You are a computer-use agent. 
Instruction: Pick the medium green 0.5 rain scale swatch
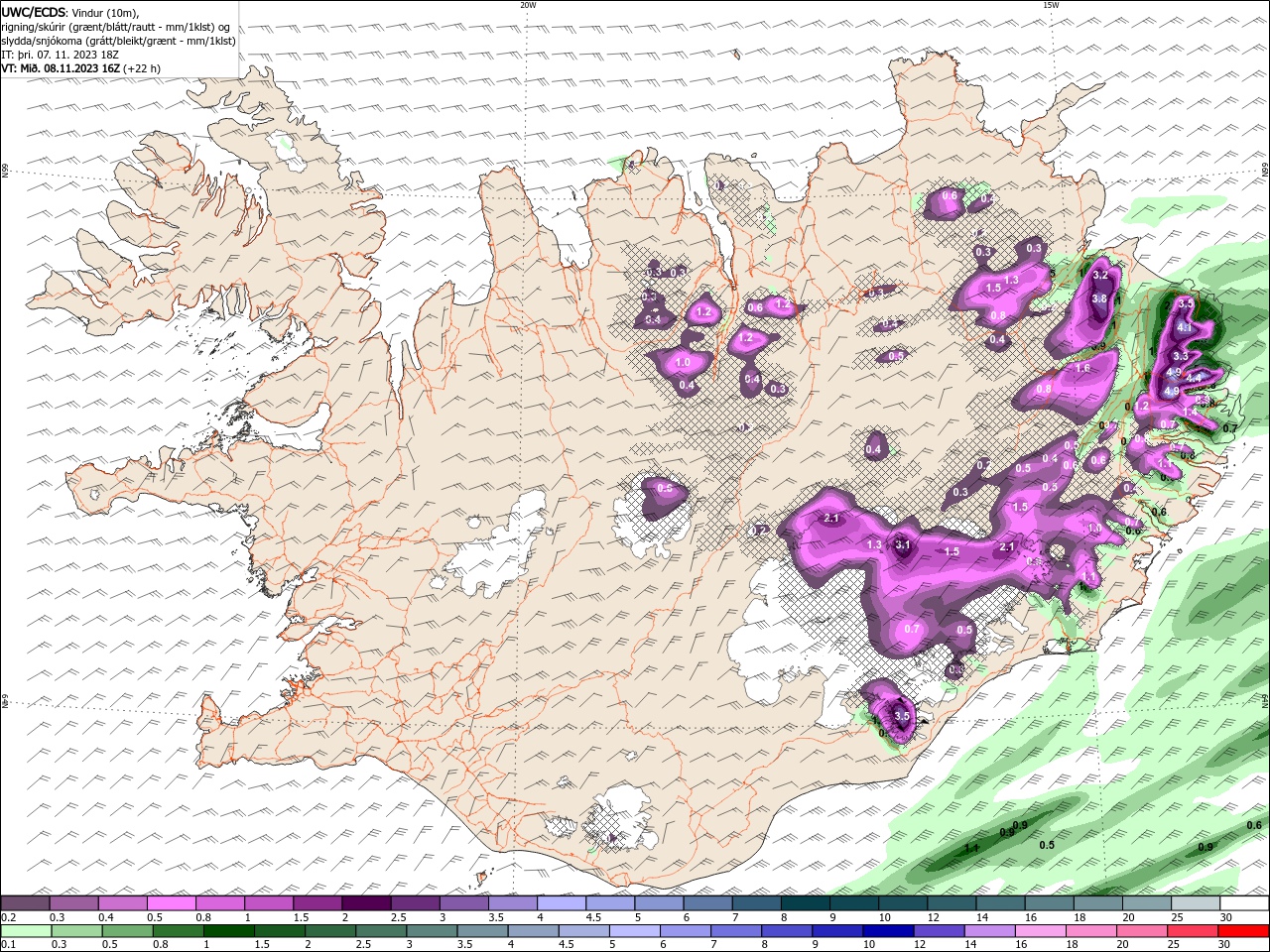[127, 931]
